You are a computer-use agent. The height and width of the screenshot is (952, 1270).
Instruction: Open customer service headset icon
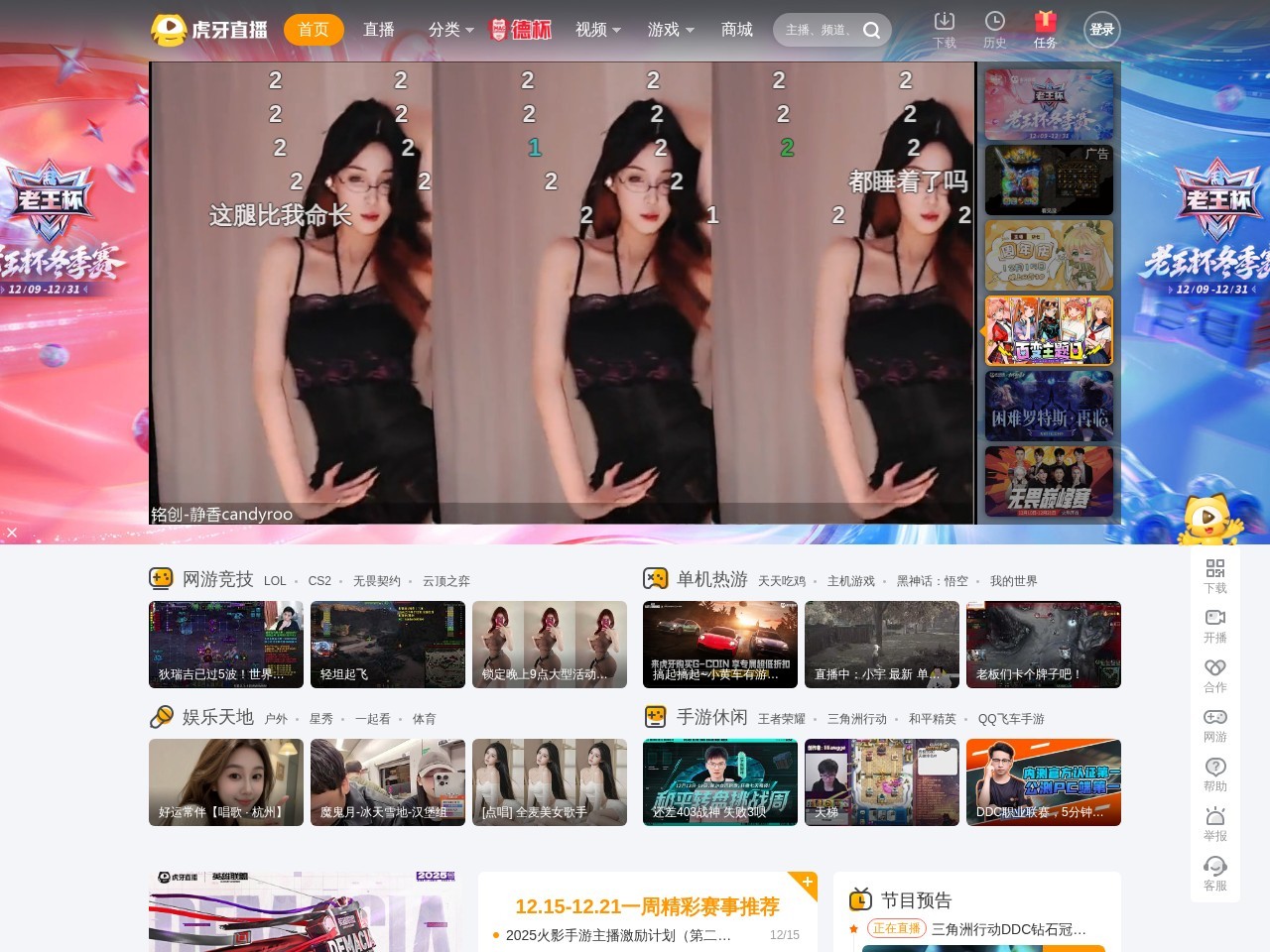[1215, 866]
